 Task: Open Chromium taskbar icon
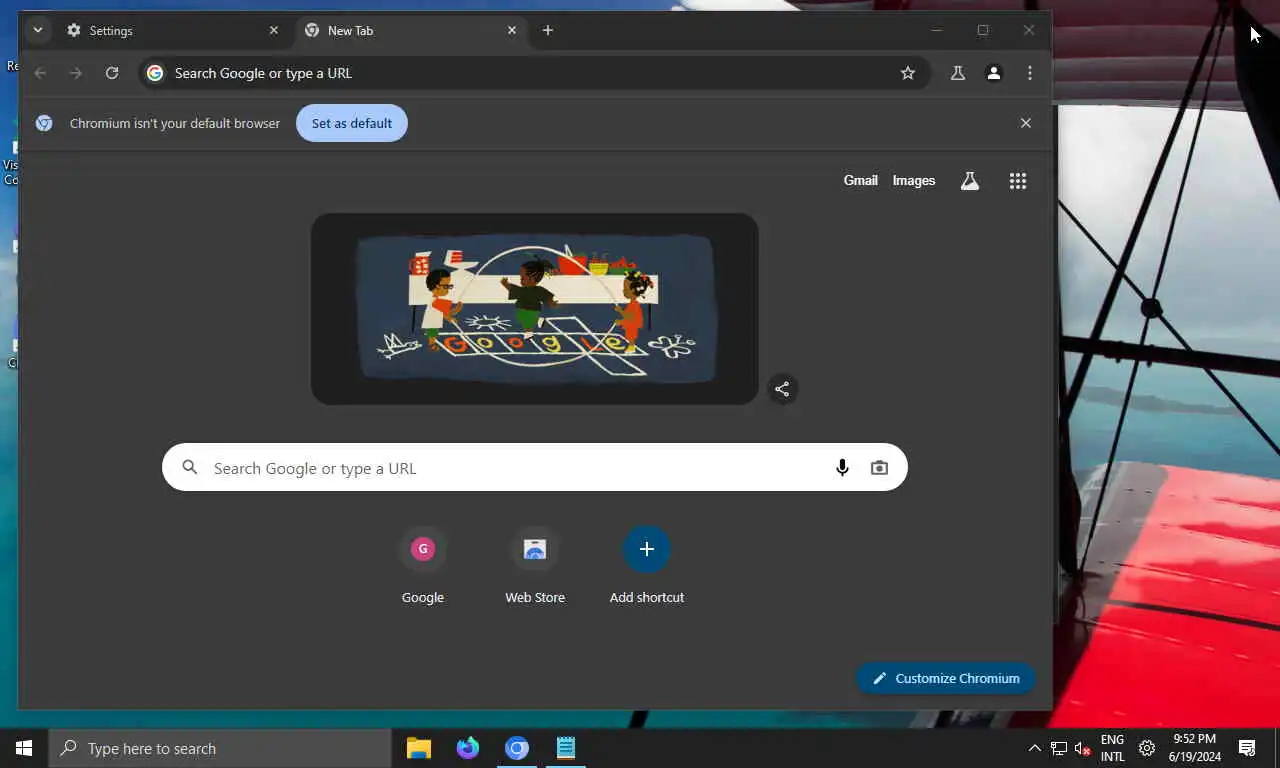[517, 748]
